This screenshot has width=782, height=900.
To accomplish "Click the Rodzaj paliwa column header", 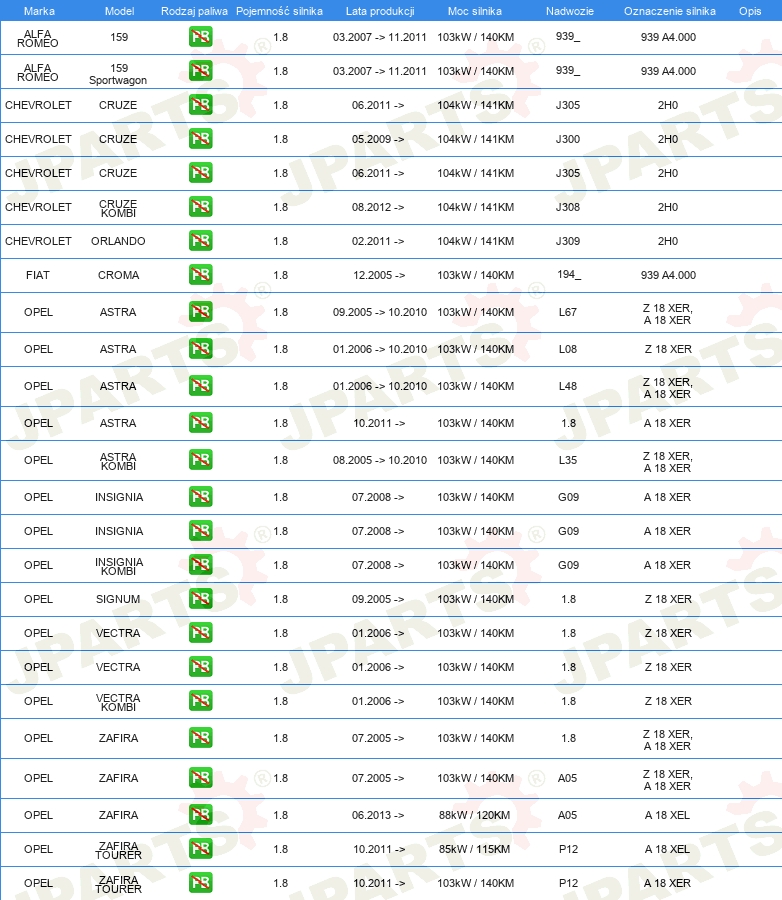I will pyautogui.click(x=194, y=11).
